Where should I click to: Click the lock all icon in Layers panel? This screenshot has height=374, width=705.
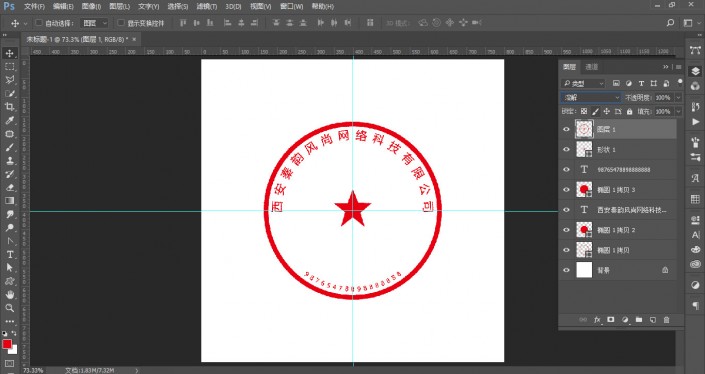[629, 111]
